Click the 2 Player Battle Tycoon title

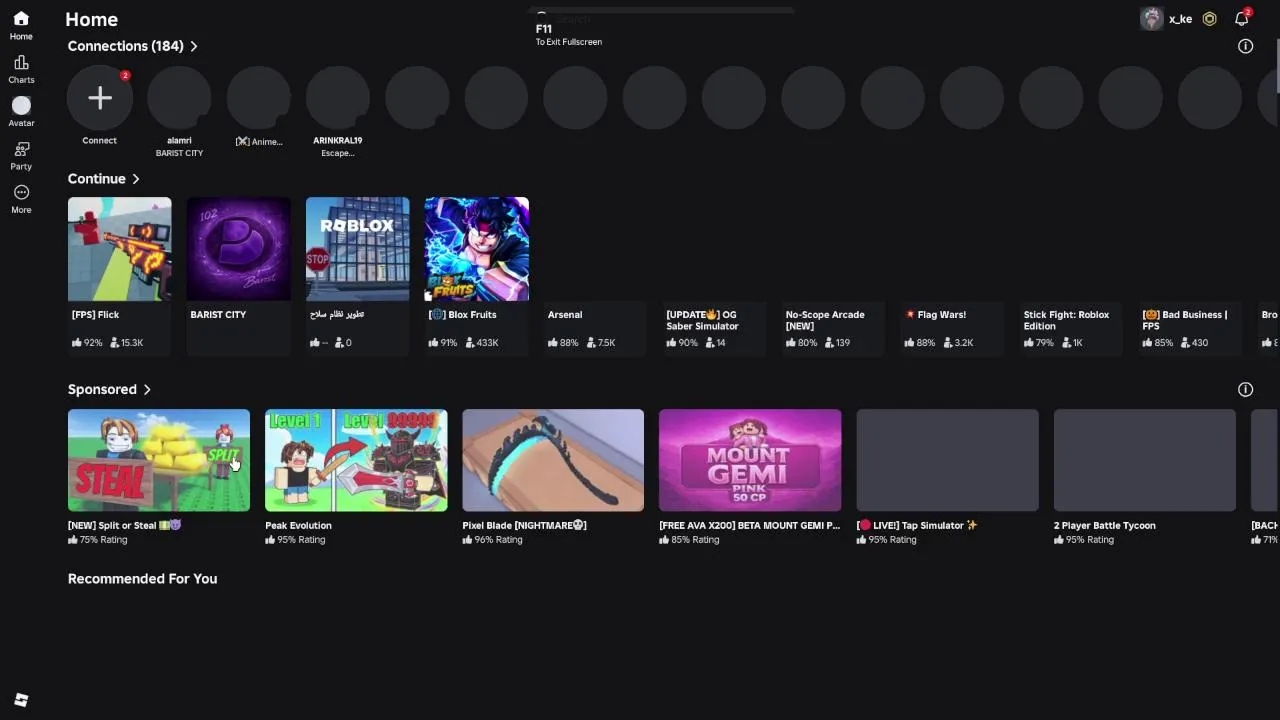[x=1104, y=526]
